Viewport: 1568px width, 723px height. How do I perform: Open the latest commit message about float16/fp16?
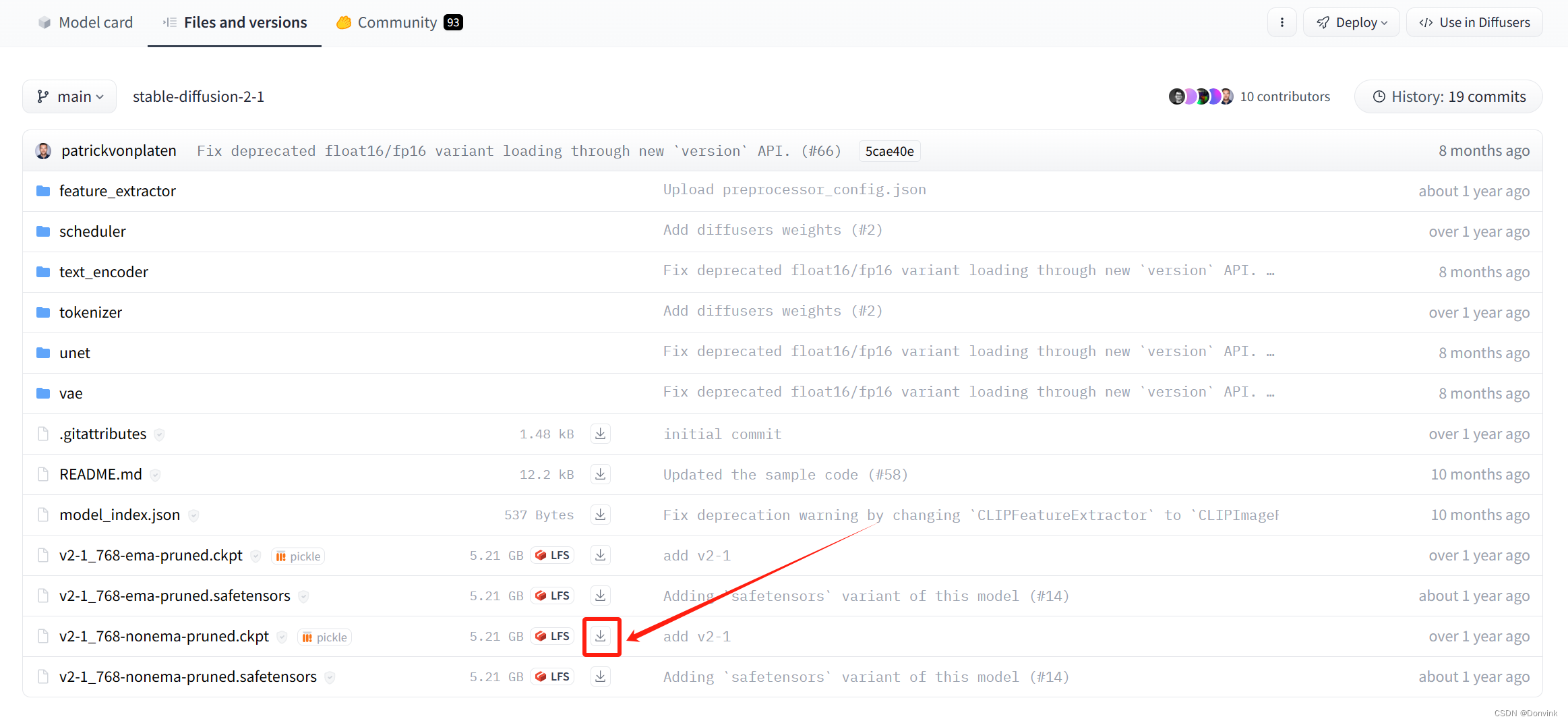point(518,151)
